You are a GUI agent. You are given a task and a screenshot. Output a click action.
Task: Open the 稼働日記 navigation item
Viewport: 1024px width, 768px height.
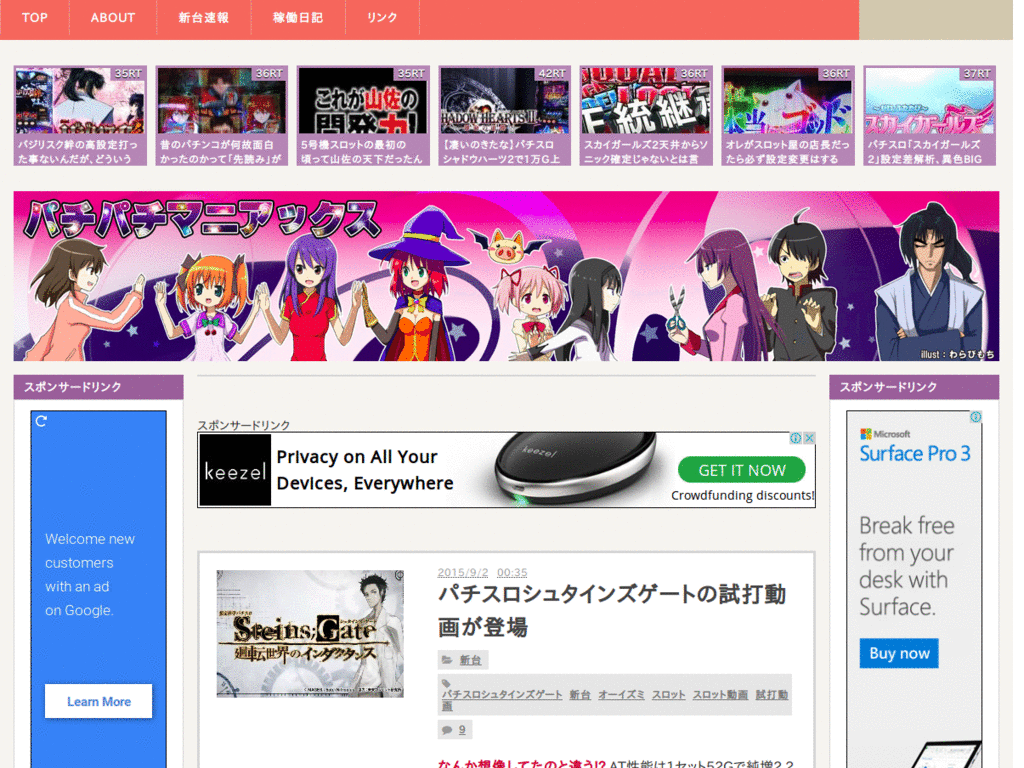click(x=298, y=18)
